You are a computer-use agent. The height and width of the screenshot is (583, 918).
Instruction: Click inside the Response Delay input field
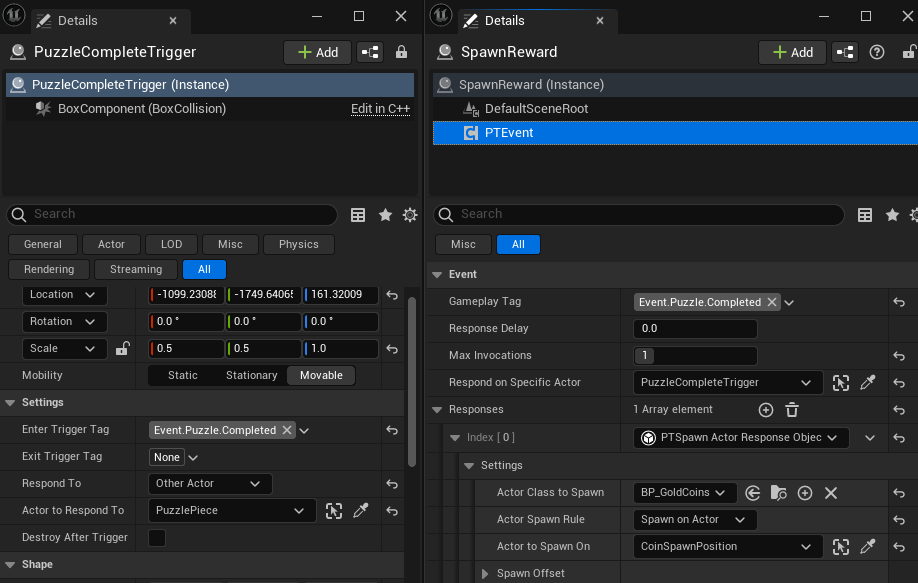[x=695, y=328]
